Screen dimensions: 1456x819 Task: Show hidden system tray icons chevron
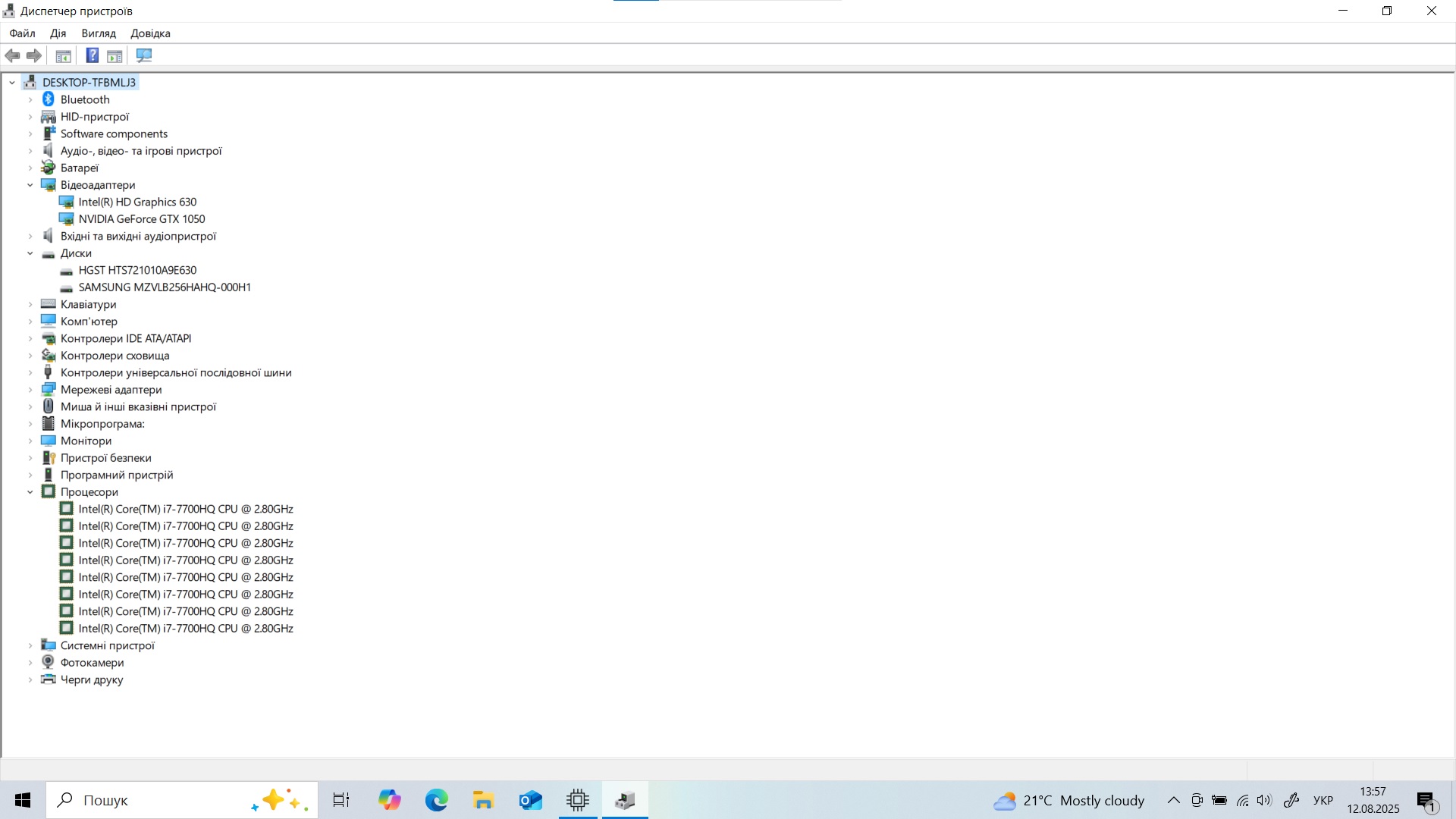(x=1173, y=801)
